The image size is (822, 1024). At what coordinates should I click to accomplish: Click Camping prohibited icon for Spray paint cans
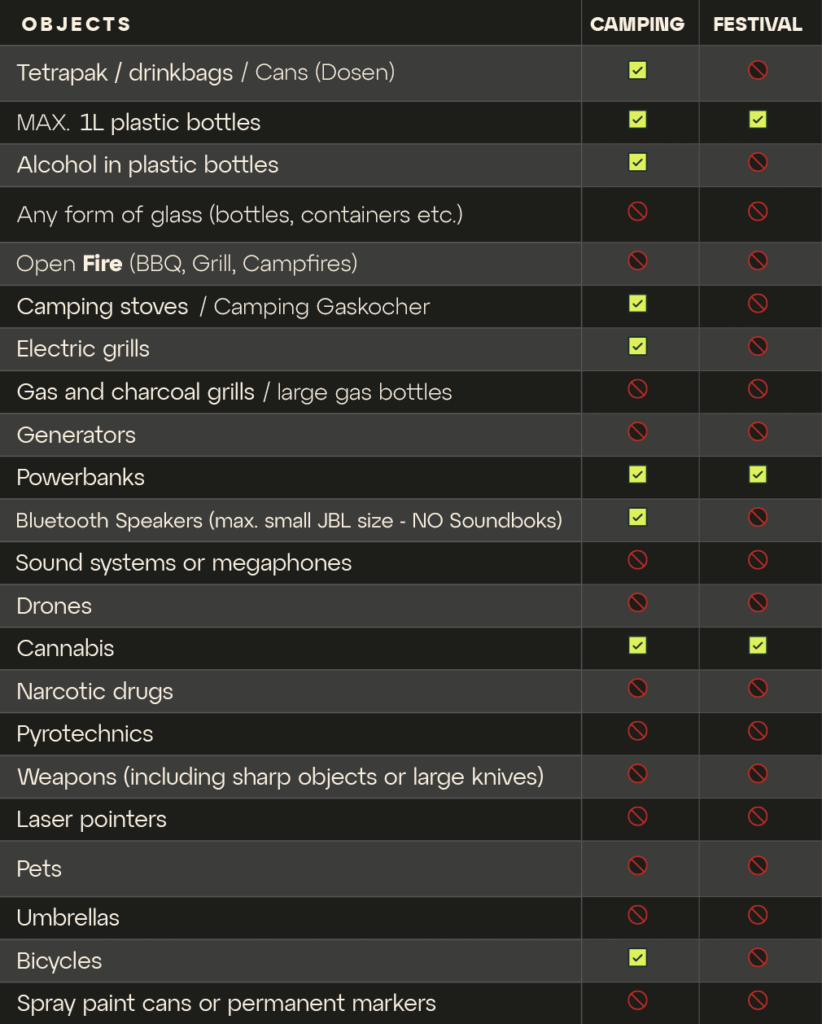(x=637, y=1000)
